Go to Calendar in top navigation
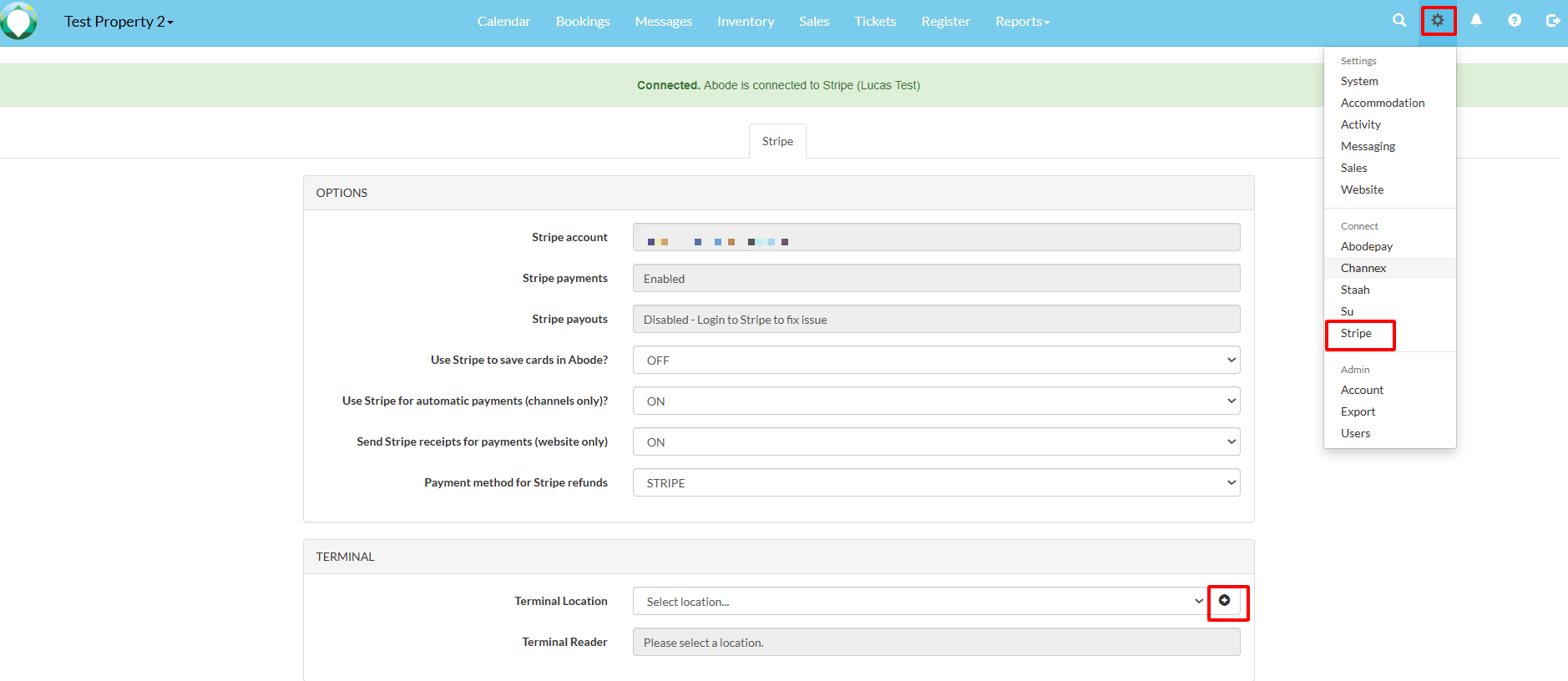 [x=503, y=22]
